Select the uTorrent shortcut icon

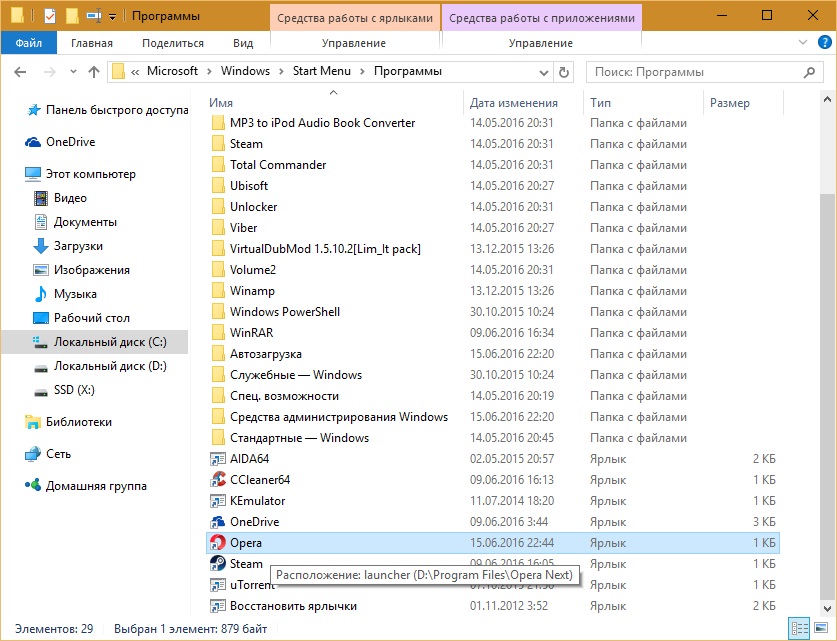coord(218,585)
